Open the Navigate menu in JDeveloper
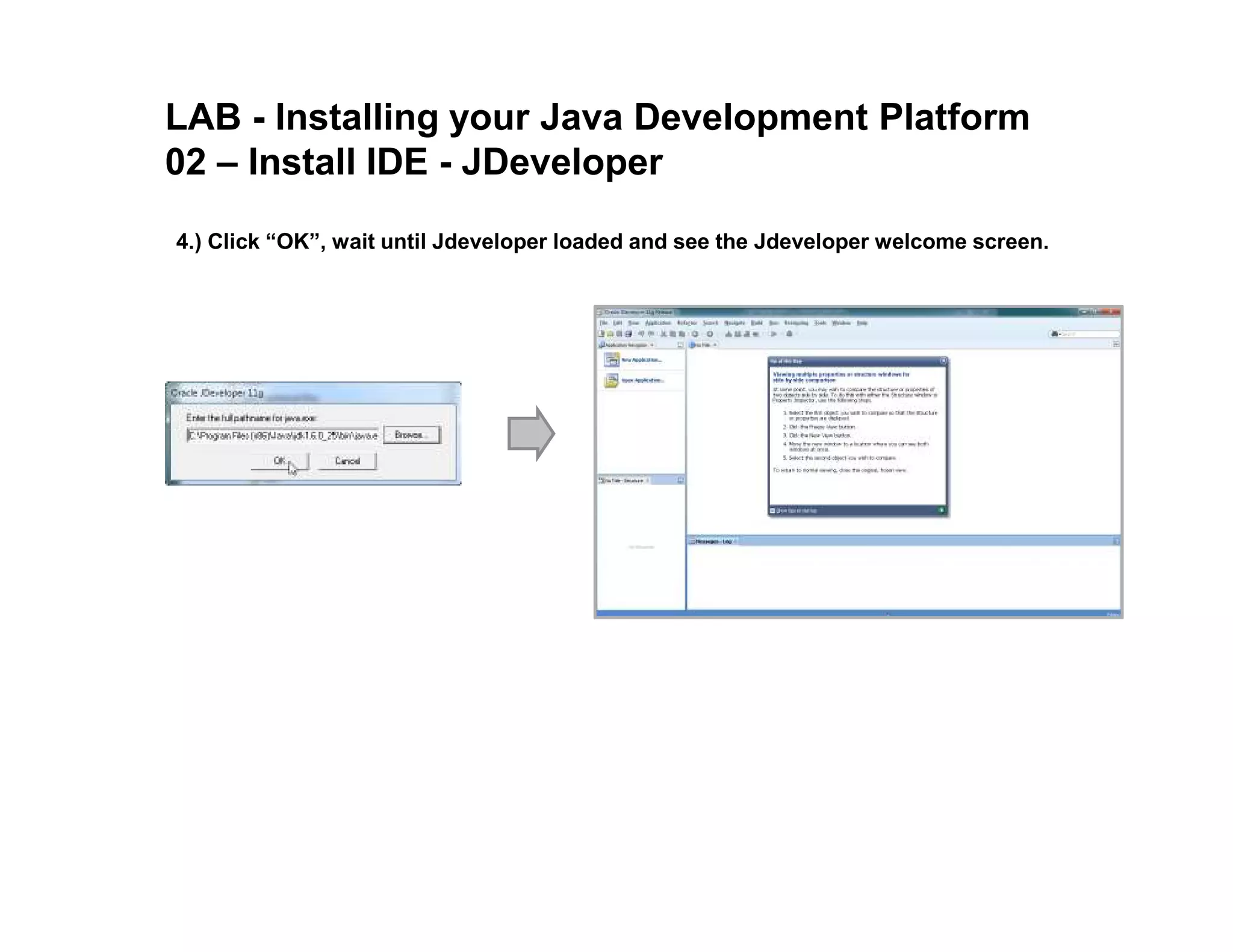This screenshot has width=1233, height=952. tap(735, 323)
